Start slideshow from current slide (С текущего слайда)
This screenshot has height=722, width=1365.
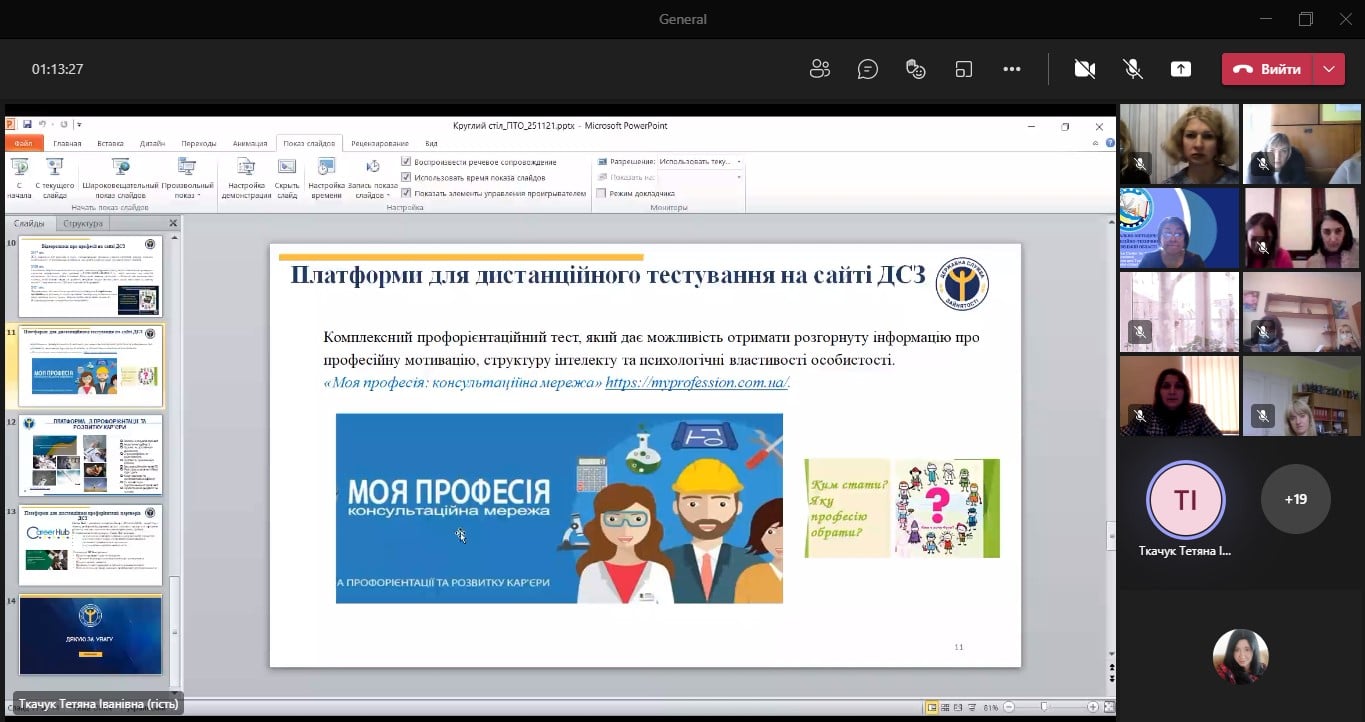tap(55, 178)
